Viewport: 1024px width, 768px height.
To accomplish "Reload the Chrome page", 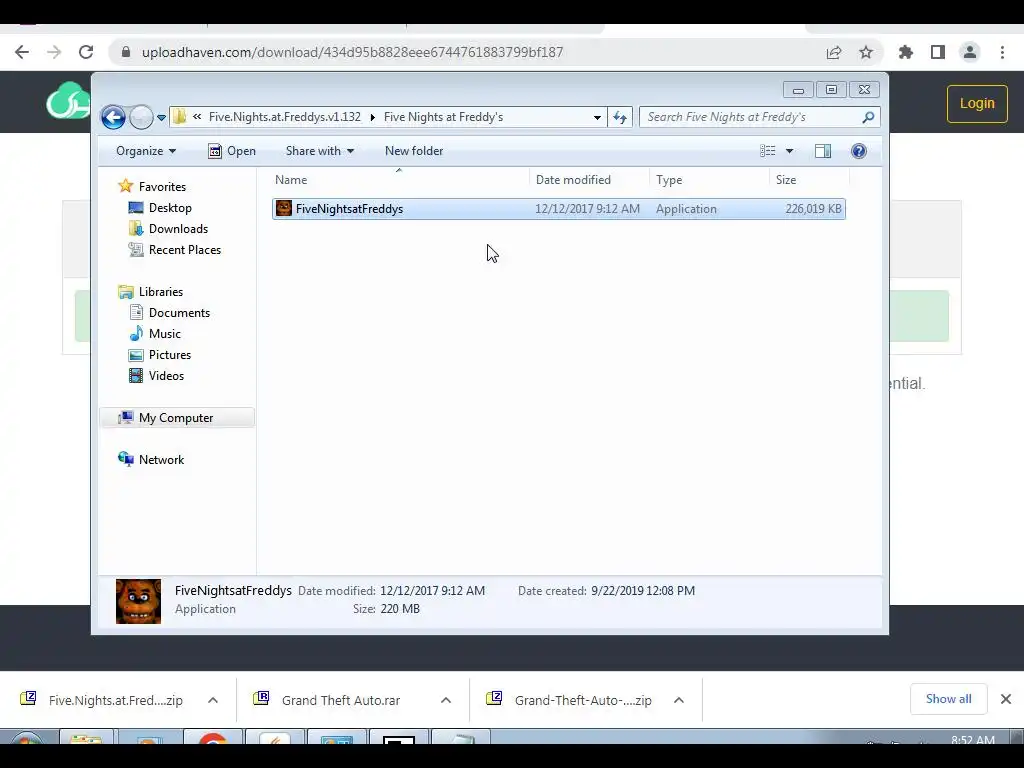I will [86, 52].
